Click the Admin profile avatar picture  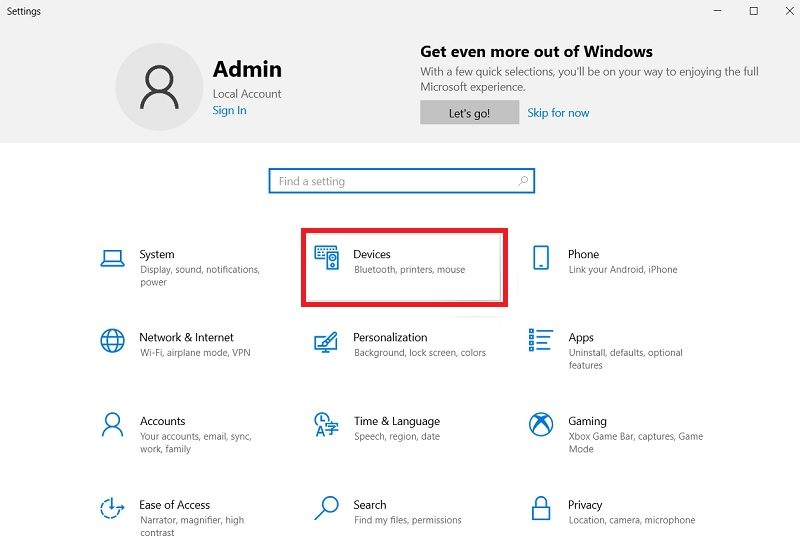click(x=159, y=87)
